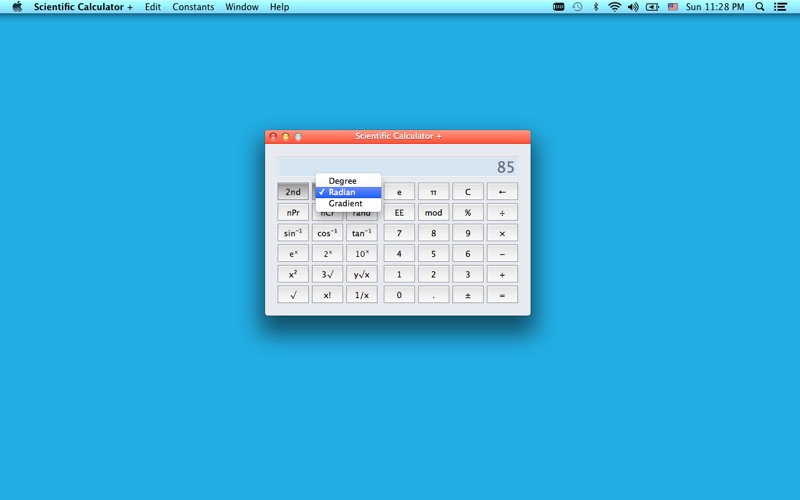Click the plus operator key
Viewport: 800px width, 500px height.
[502, 274]
